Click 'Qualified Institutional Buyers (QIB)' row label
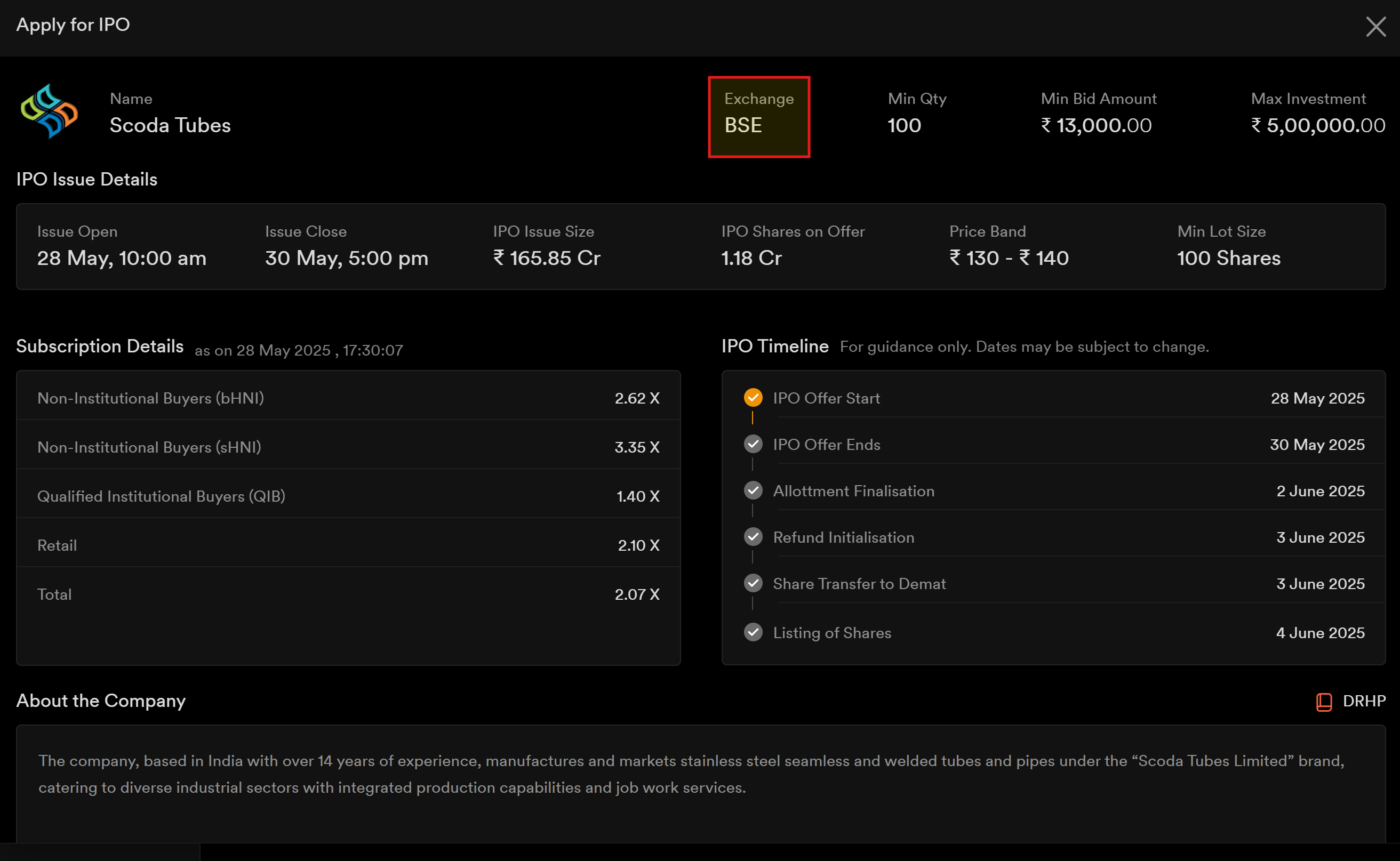Screen dimensions: 1400x861 (x=161, y=496)
